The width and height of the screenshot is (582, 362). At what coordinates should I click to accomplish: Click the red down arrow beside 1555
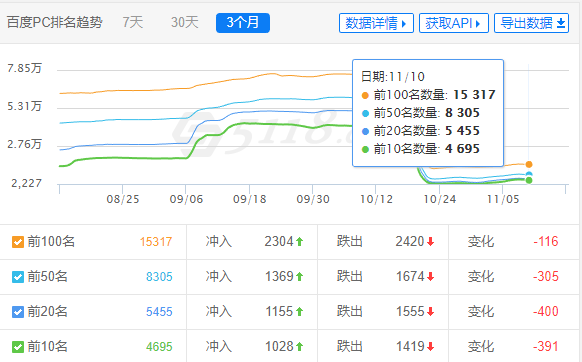coord(431,312)
